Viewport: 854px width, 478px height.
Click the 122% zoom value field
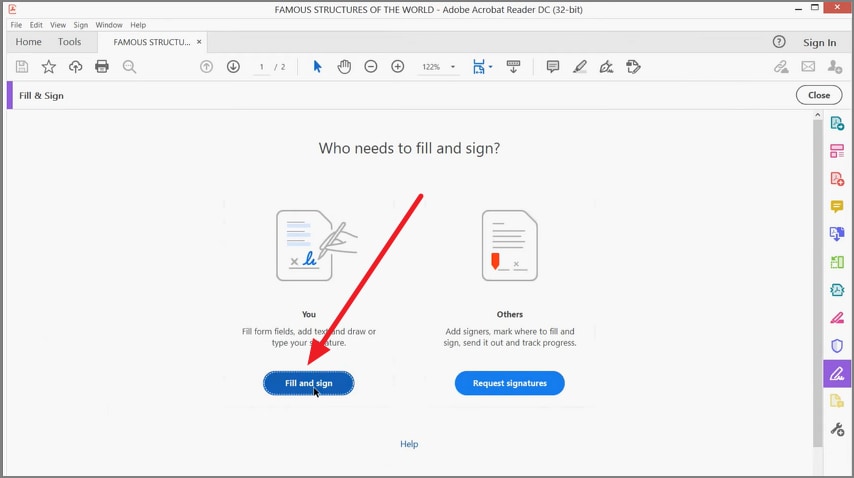(431, 67)
